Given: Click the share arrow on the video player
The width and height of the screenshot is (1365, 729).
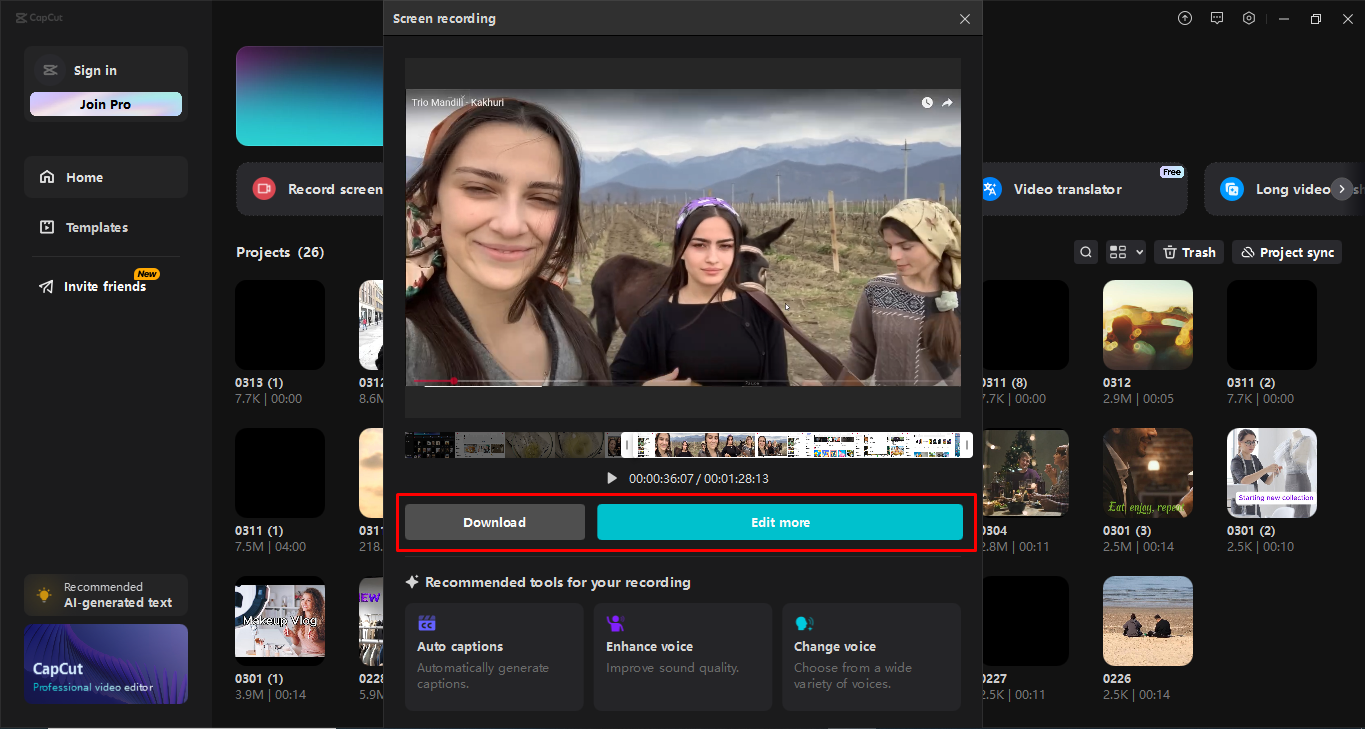Looking at the screenshot, I should point(947,102).
